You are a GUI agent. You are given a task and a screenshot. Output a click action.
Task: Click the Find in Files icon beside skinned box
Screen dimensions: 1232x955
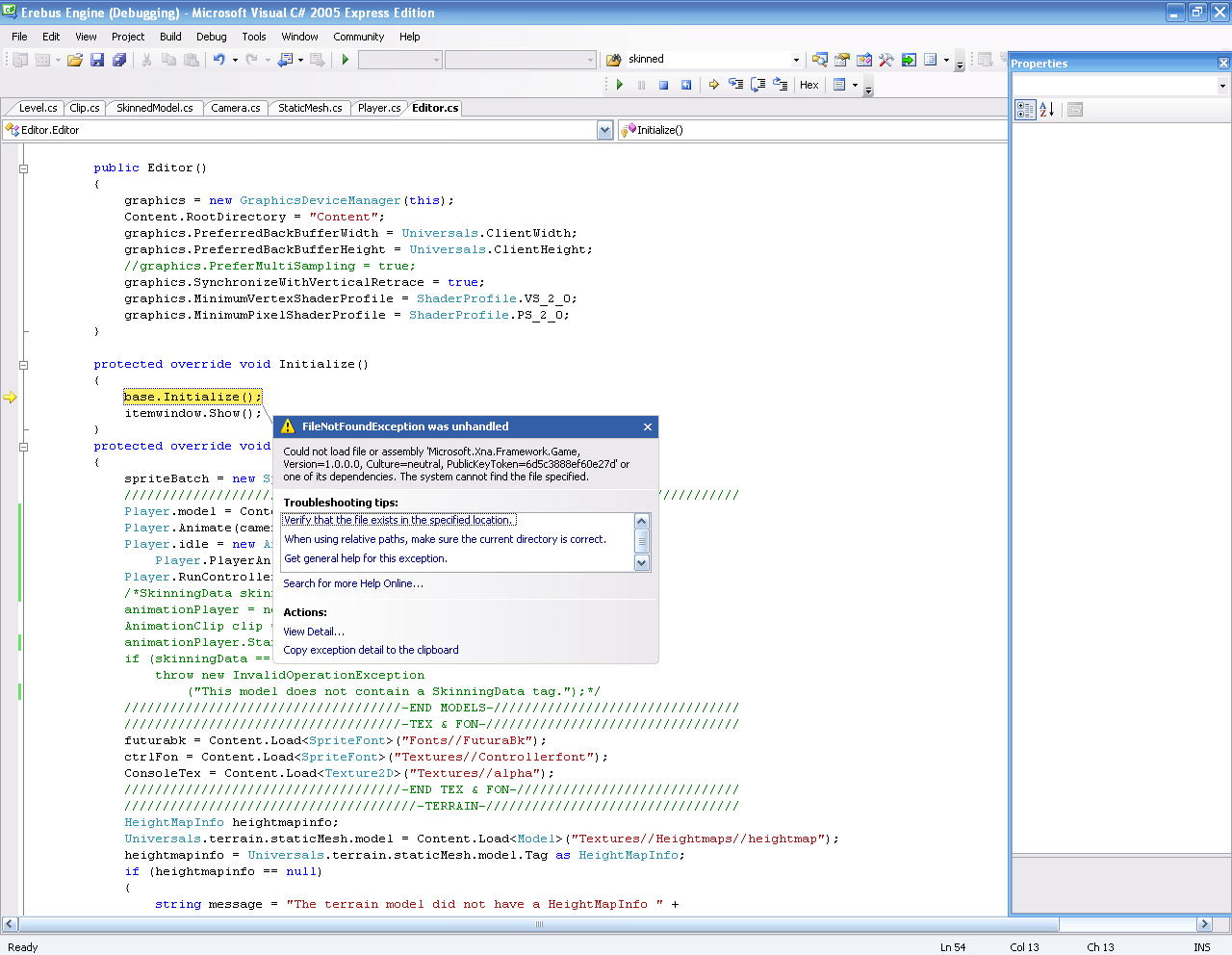614,60
